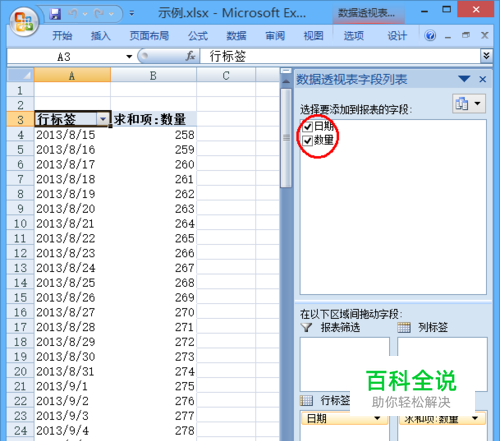Click the Select All corner button
This screenshot has height=441, width=500.
[x=20, y=75]
